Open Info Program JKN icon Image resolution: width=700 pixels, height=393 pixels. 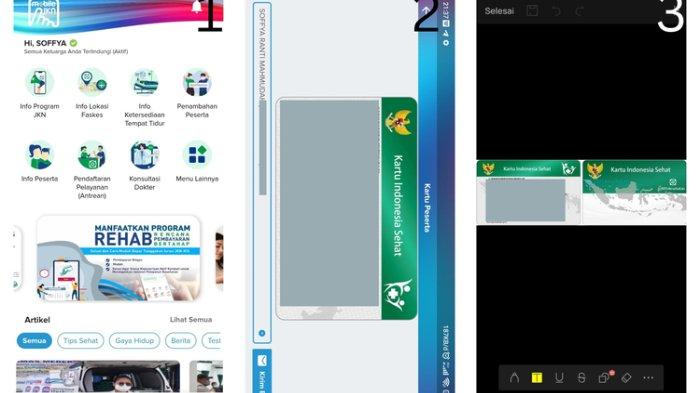39,83
